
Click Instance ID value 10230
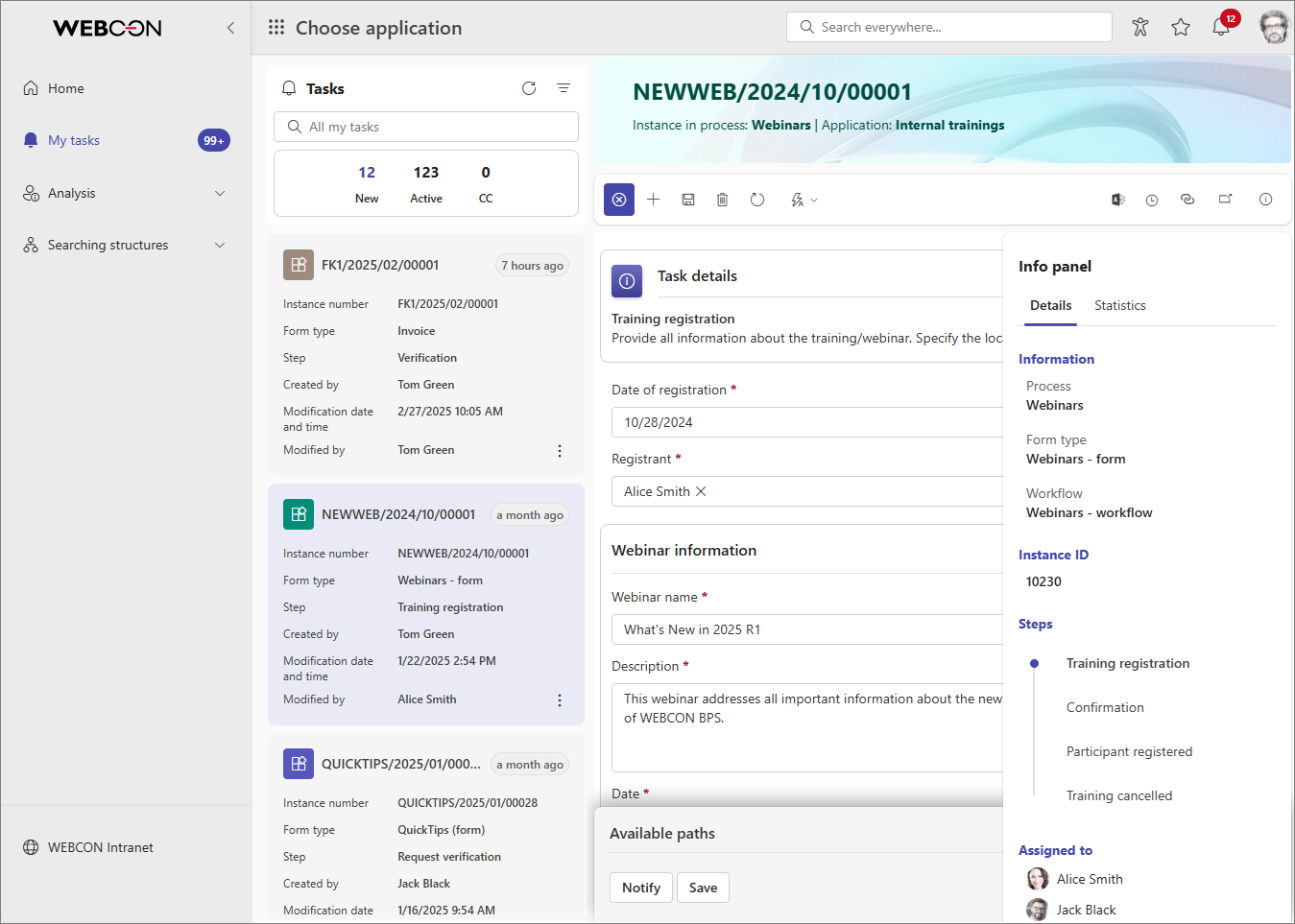[x=1043, y=581]
